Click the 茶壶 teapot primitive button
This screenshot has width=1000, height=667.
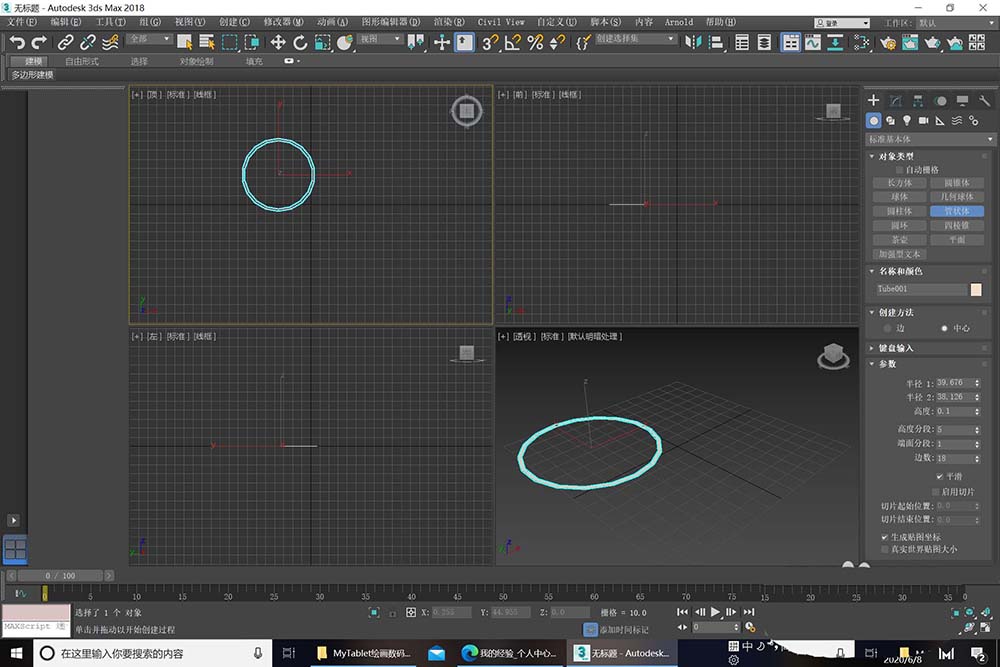899,240
